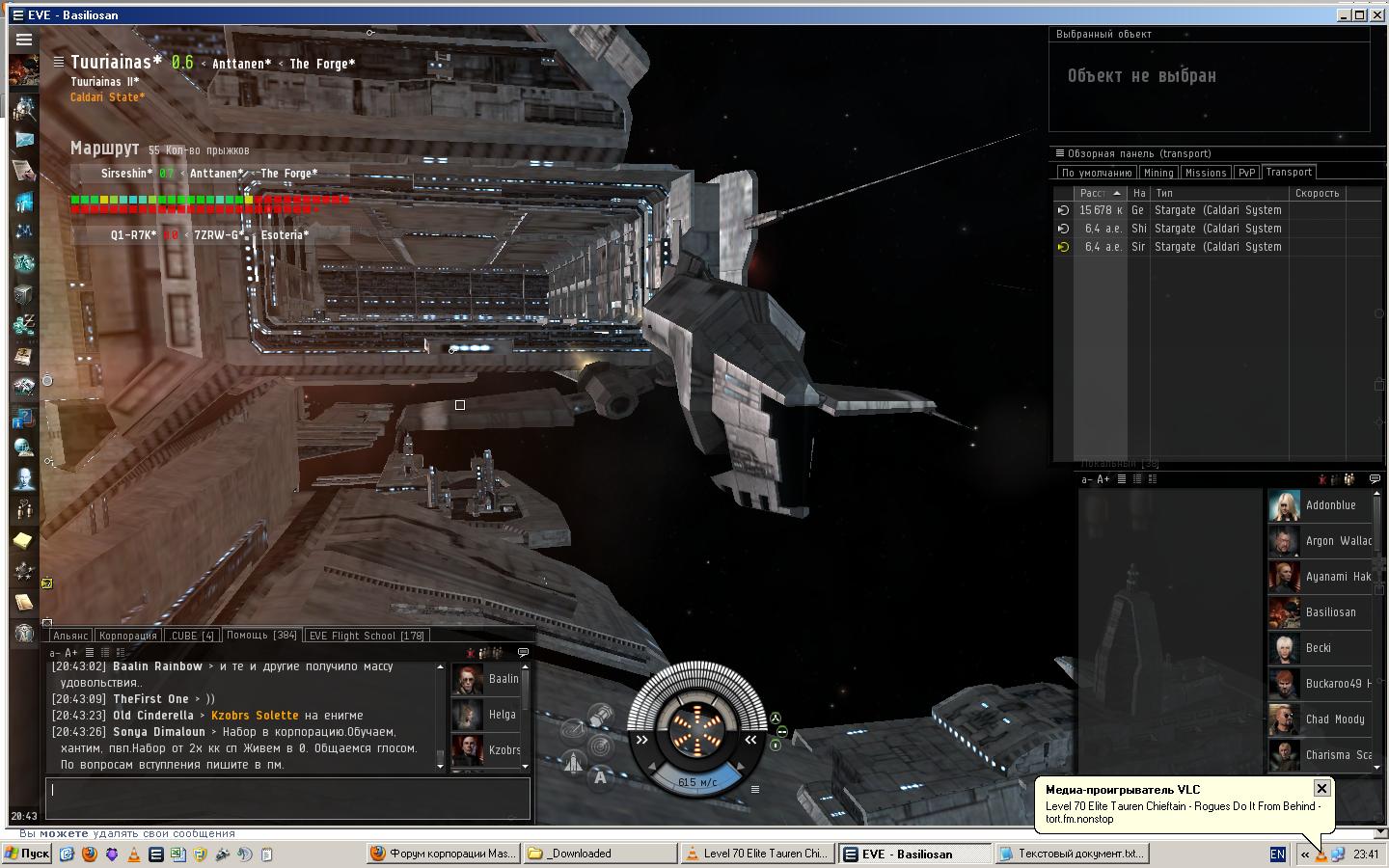
Task: Toggle the bottom circular HUD indicator button
Action: point(776,746)
